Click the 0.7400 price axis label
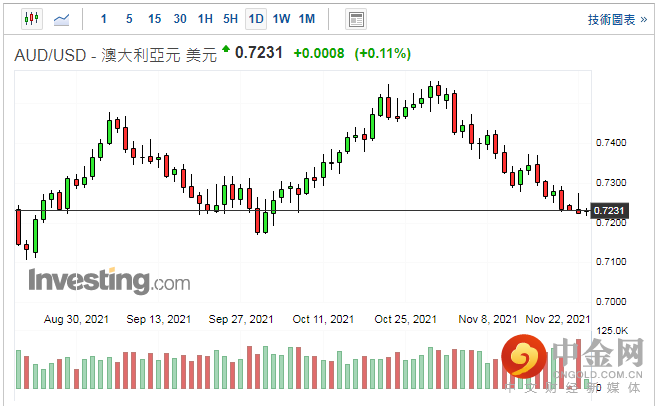Viewport: 658px width, 406px height. [x=611, y=143]
